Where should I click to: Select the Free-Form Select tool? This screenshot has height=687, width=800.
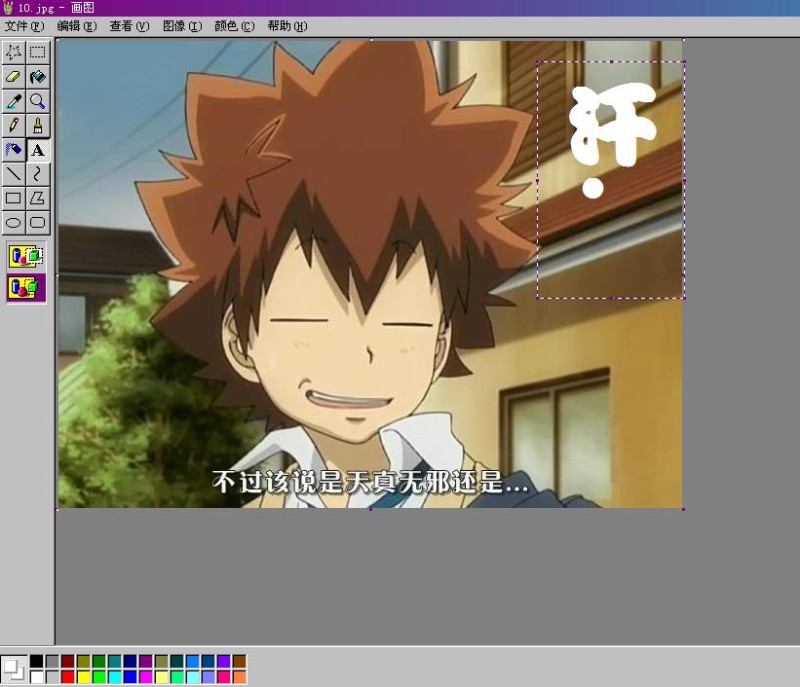(13, 52)
